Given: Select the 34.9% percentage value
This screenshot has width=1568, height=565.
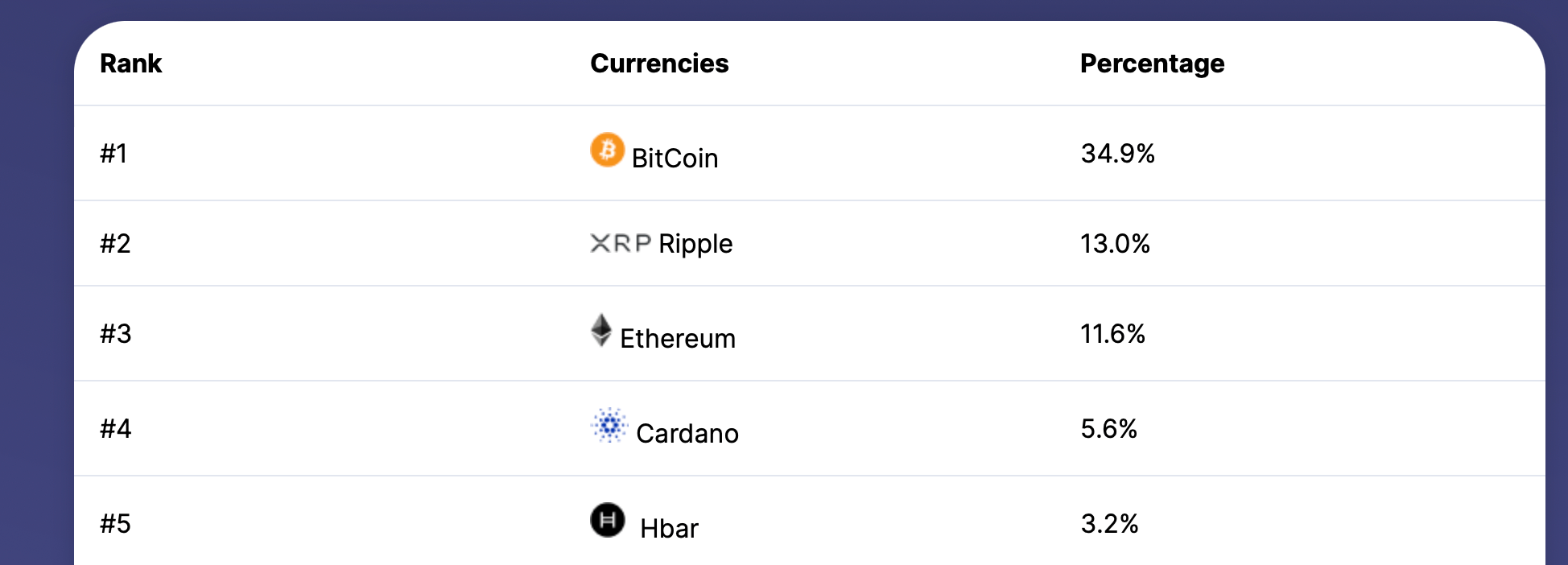Looking at the screenshot, I should coord(1117,154).
